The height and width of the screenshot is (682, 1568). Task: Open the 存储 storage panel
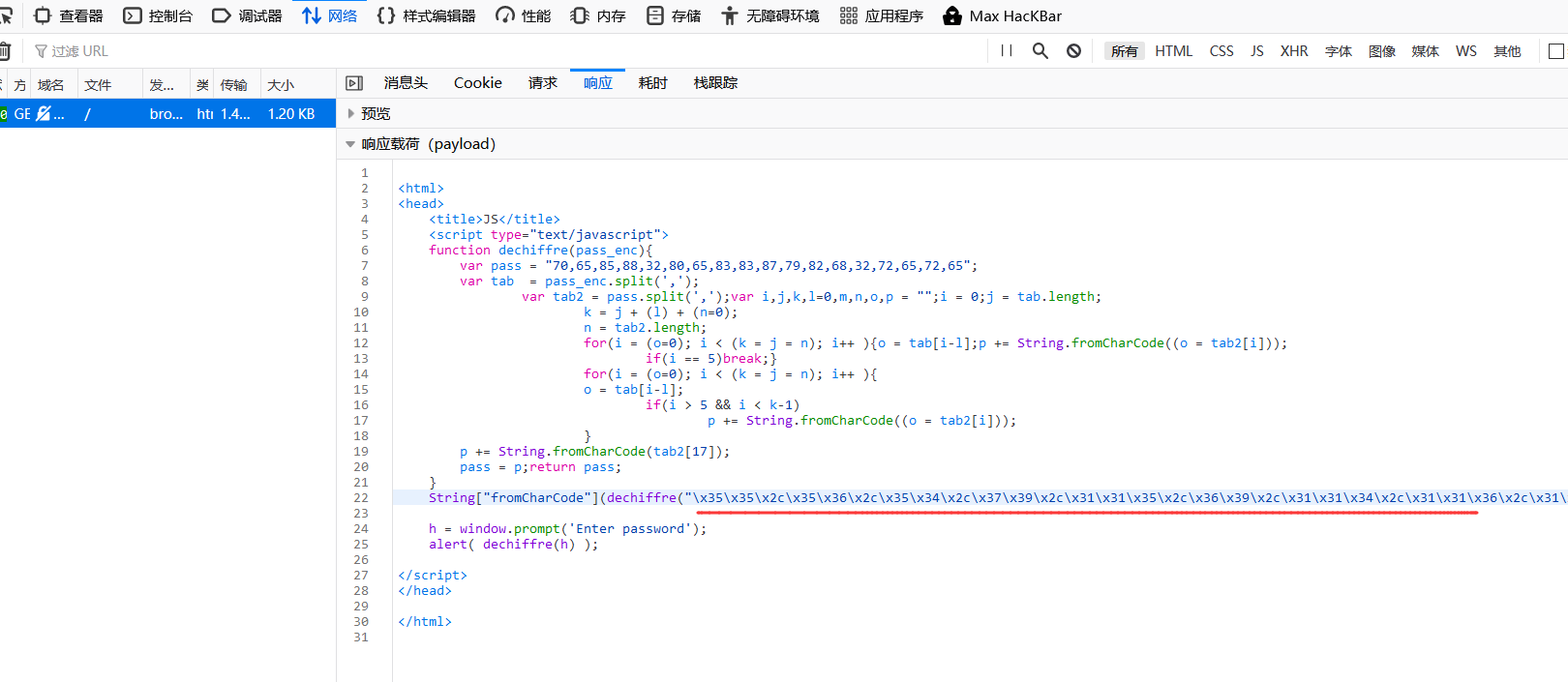[x=674, y=15]
